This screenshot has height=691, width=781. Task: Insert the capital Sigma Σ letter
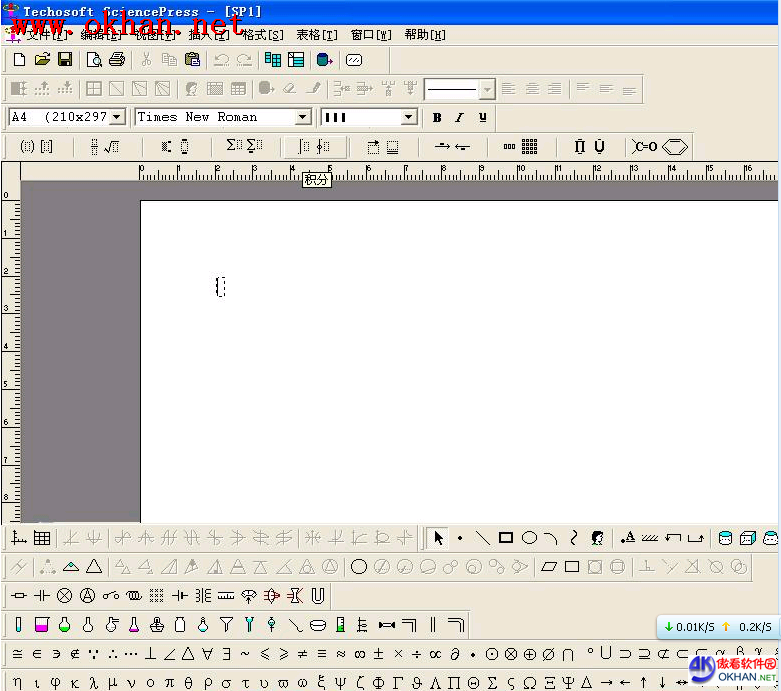(x=492, y=683)
